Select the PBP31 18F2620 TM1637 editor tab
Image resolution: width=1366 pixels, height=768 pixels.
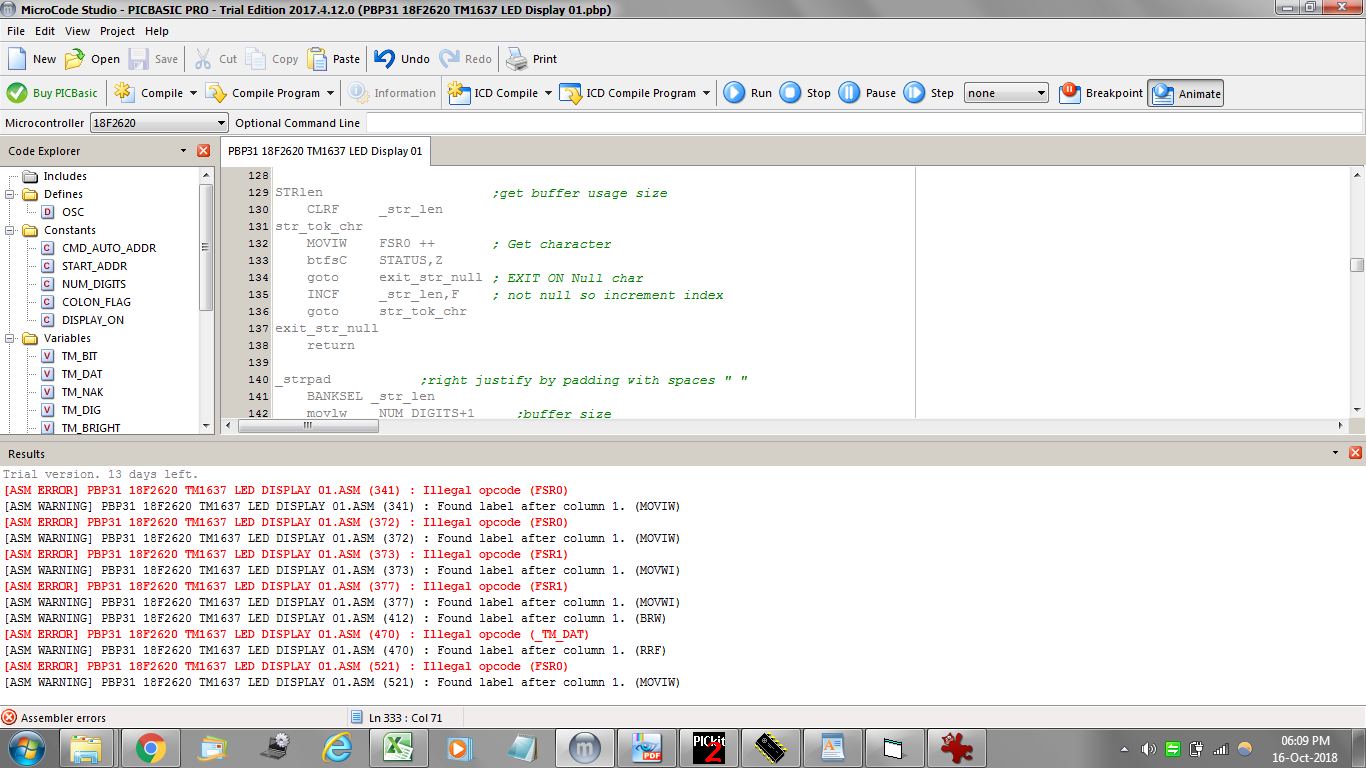tap(325, 151)
